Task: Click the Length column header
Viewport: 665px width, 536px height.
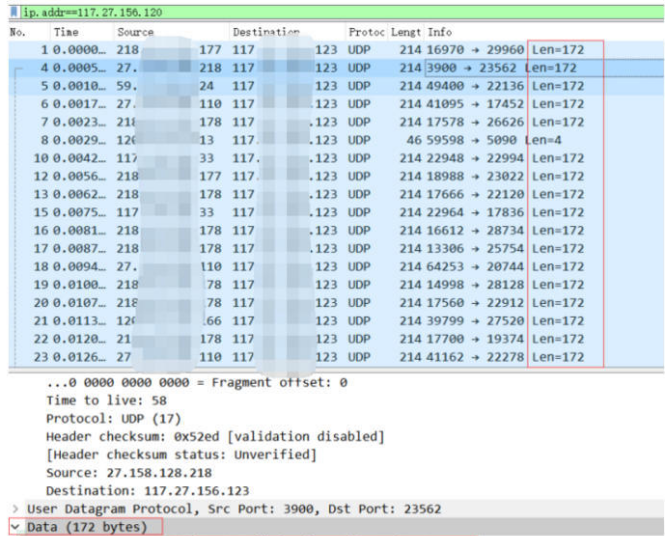Action: (x=405, y=32)
